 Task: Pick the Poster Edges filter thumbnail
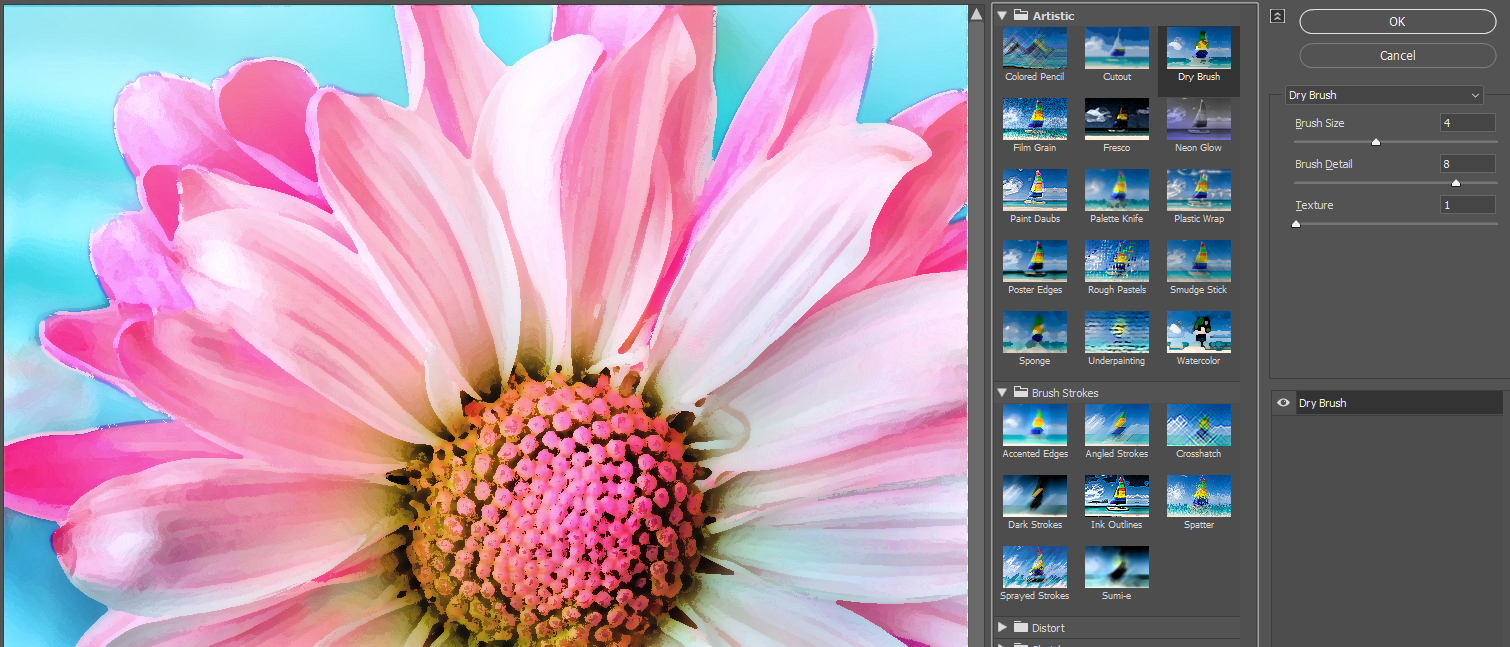(x=1035, y=261)
